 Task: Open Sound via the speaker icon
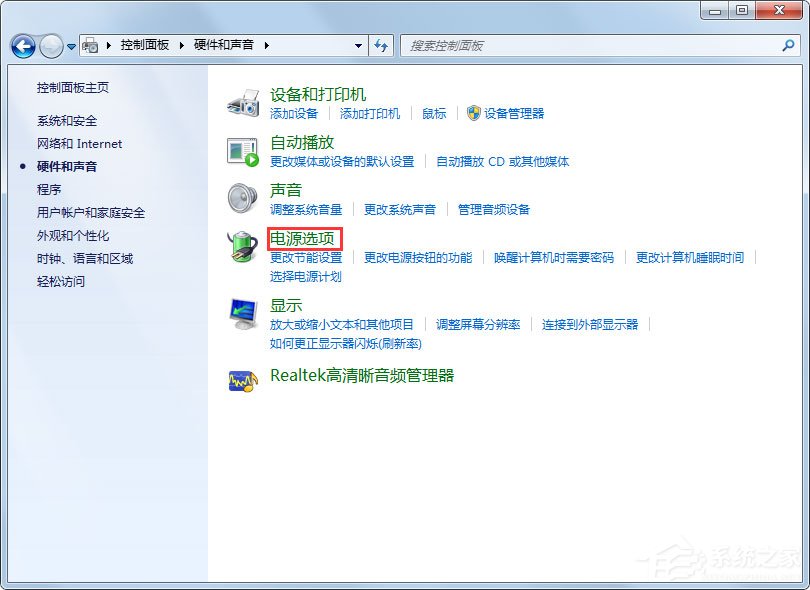[x=242, y=197]
